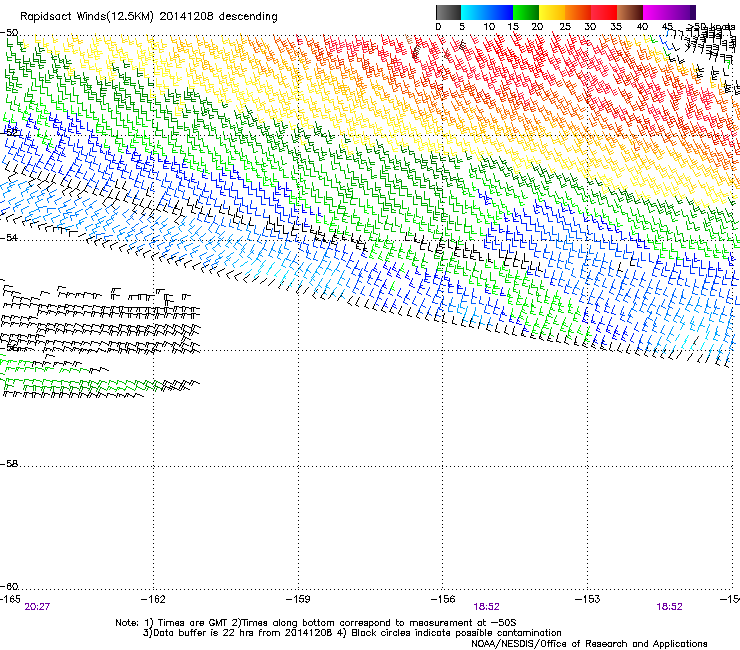Click the longitude label '-153'
The width and height of the screenshot is (740, 650).
tap(587, 599)
